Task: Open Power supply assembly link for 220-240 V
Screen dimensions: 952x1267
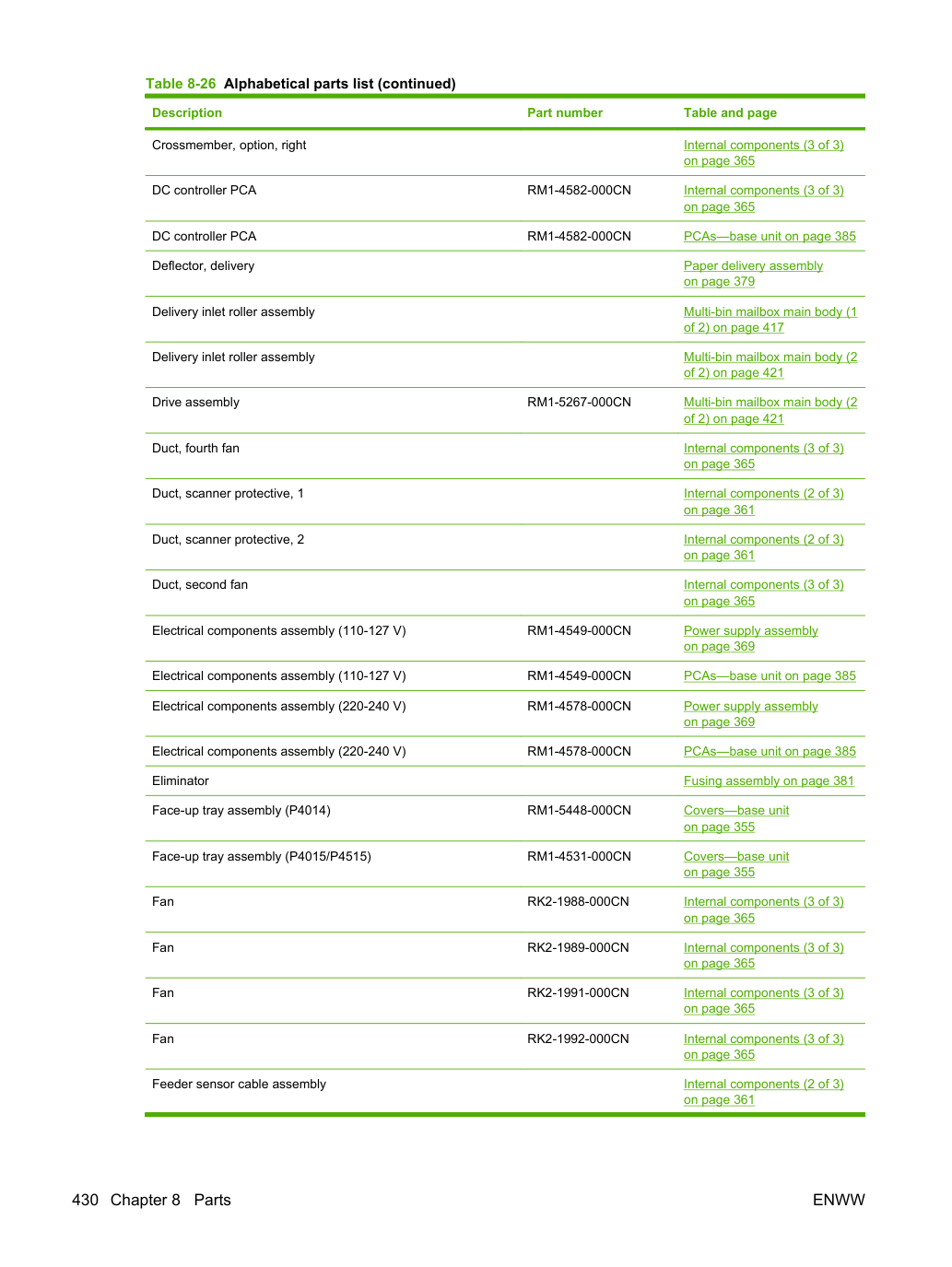Action: (750, 714)
